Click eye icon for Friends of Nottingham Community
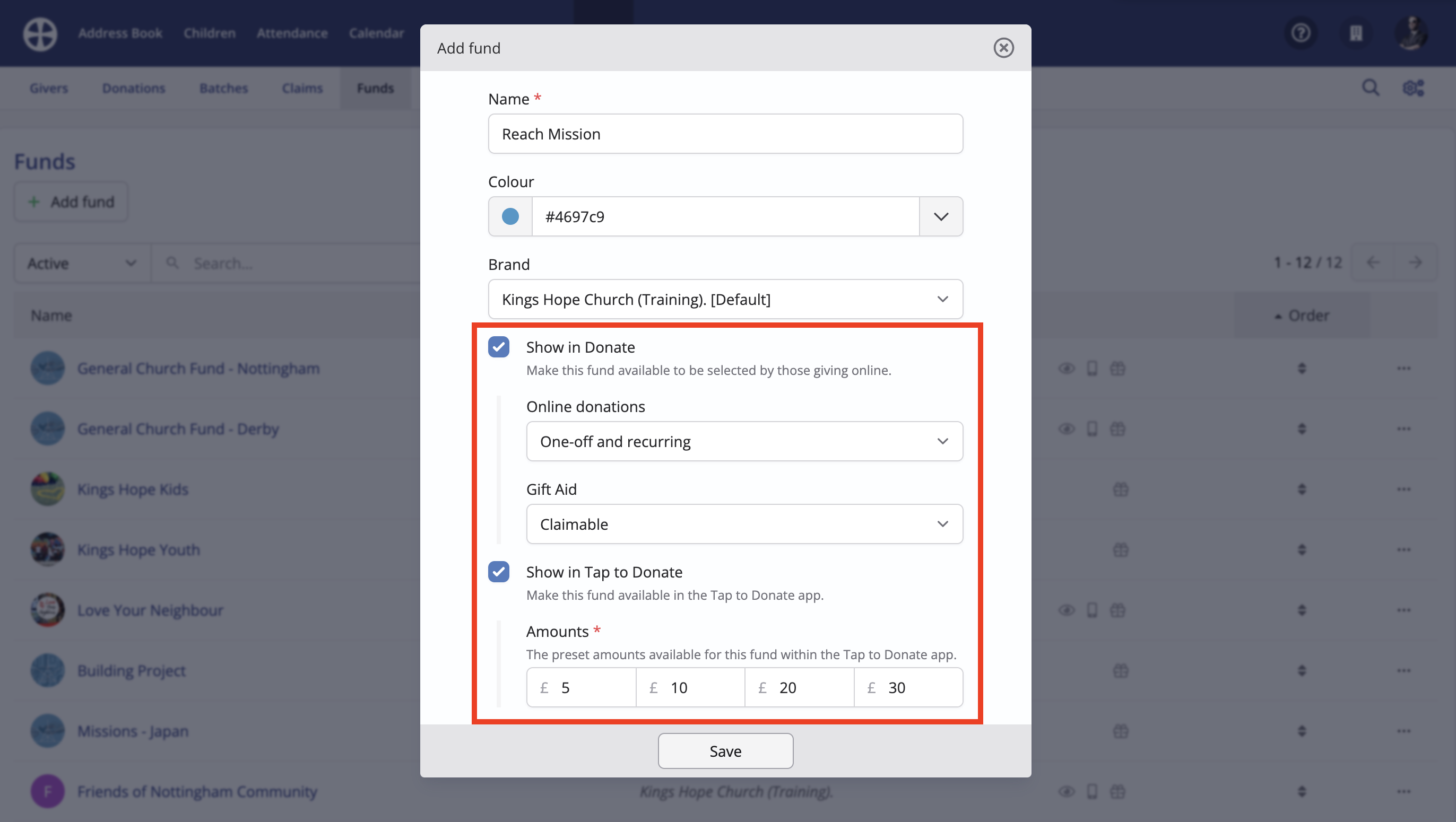Image resolution: width=1456 pixels, height=822 pixels. tap(1066, 791)
